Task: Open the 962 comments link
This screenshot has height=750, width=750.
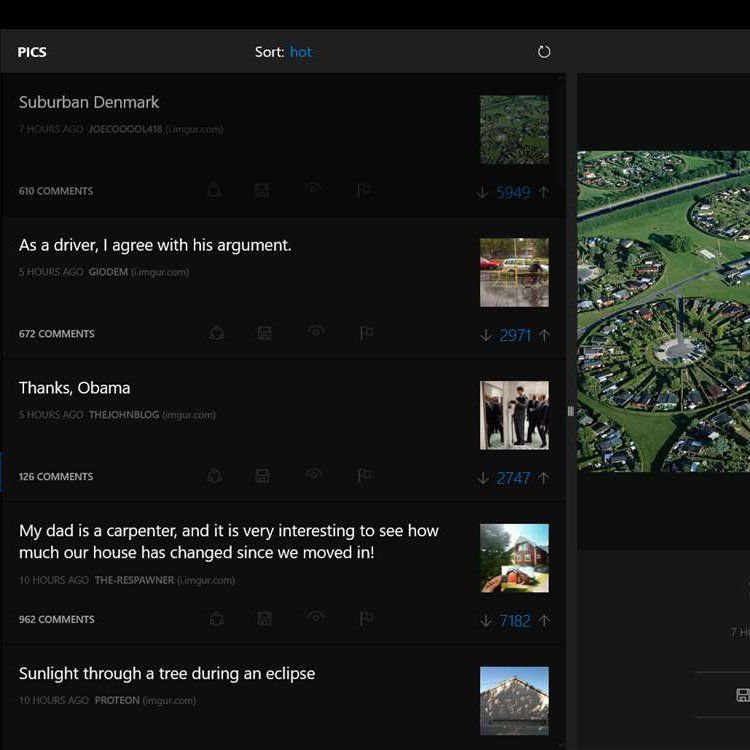Action: tap(57, 620)
